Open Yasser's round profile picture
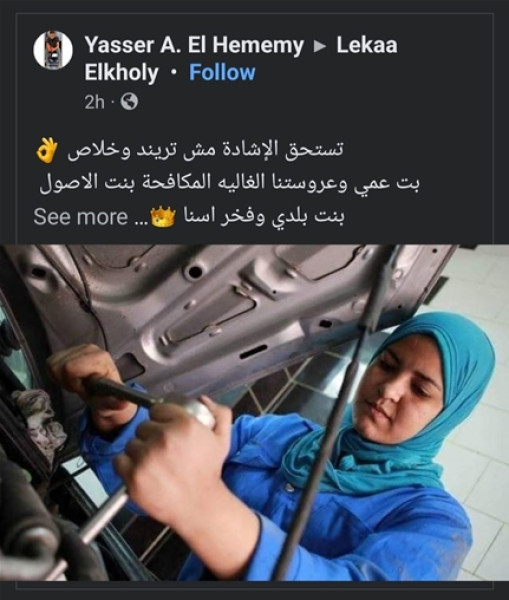Image resolution: width=509 pixels, height=600 pixels. [x=53, y=51]
